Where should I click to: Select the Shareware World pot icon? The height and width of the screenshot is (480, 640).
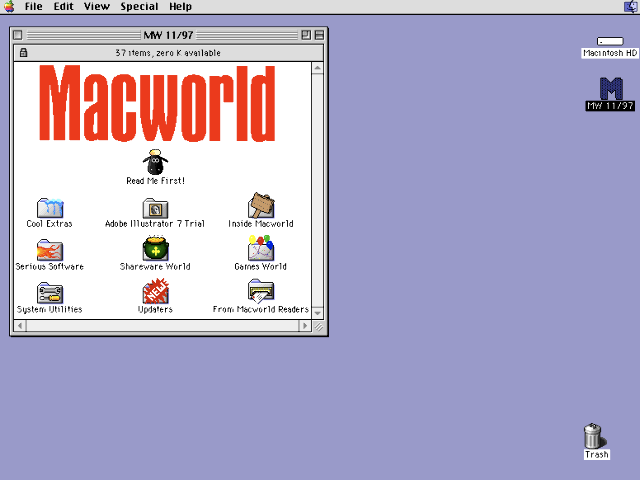[155, 248]
